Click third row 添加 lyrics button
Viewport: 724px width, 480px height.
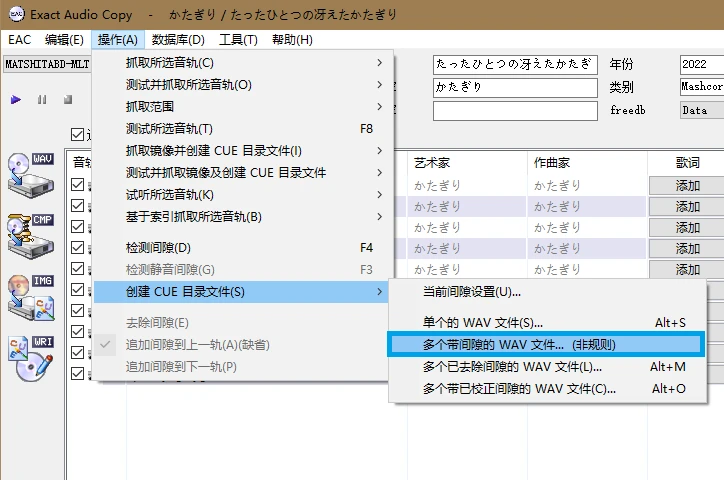(x=687, y=228)
